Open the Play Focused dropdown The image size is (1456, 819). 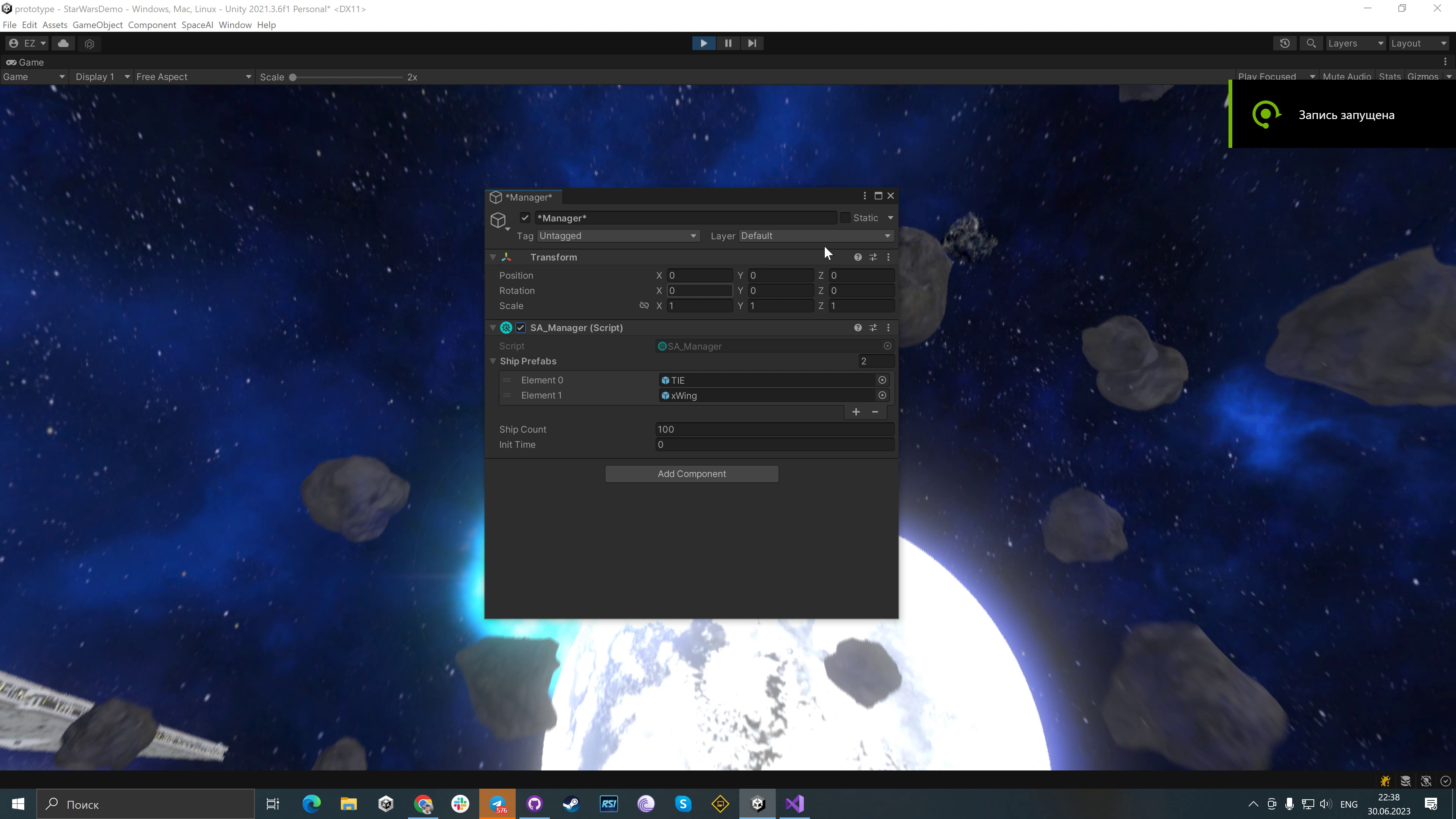point(1276,77)
